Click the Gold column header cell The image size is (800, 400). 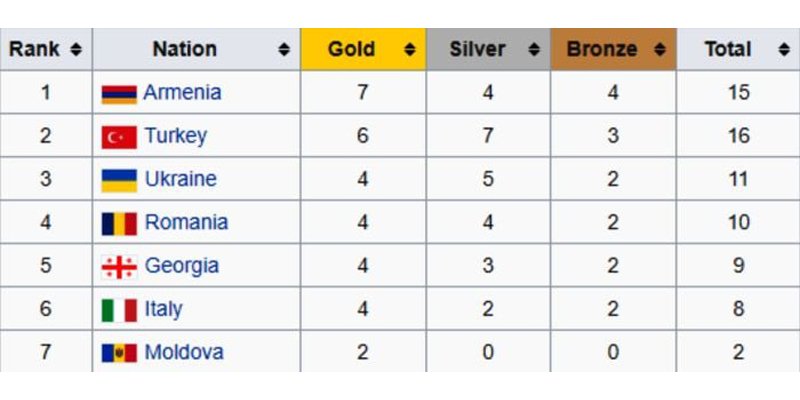pyautogui.click(x=352, y=49)
